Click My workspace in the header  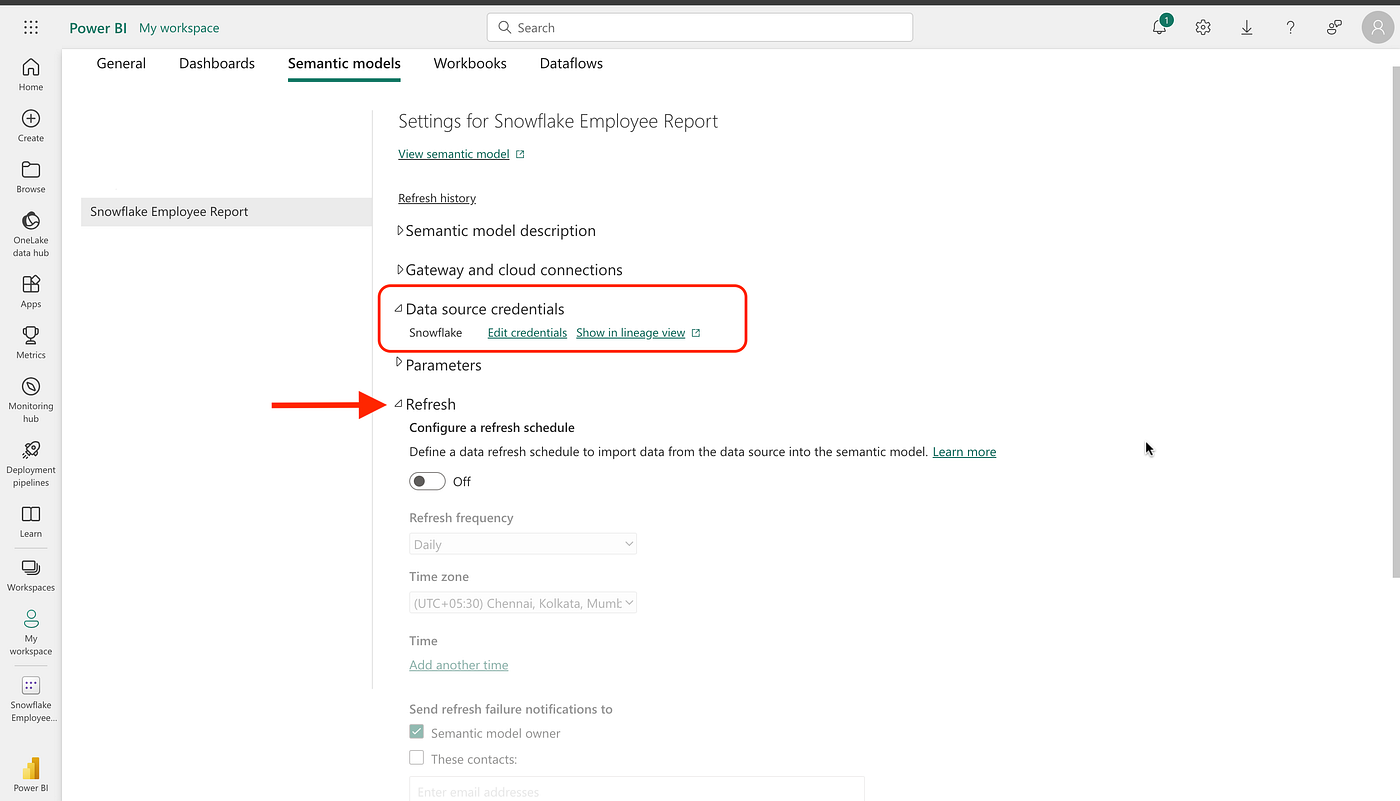(179, 28)
